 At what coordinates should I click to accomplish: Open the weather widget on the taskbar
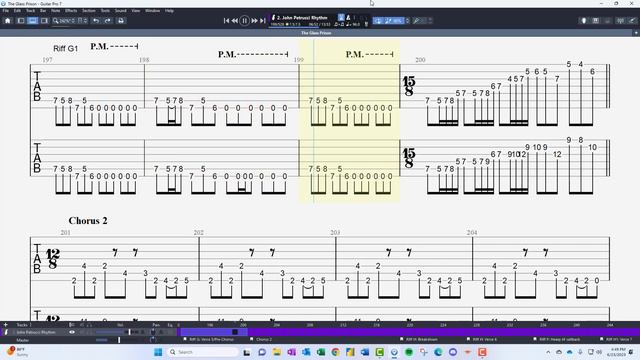tap(17, 352)
